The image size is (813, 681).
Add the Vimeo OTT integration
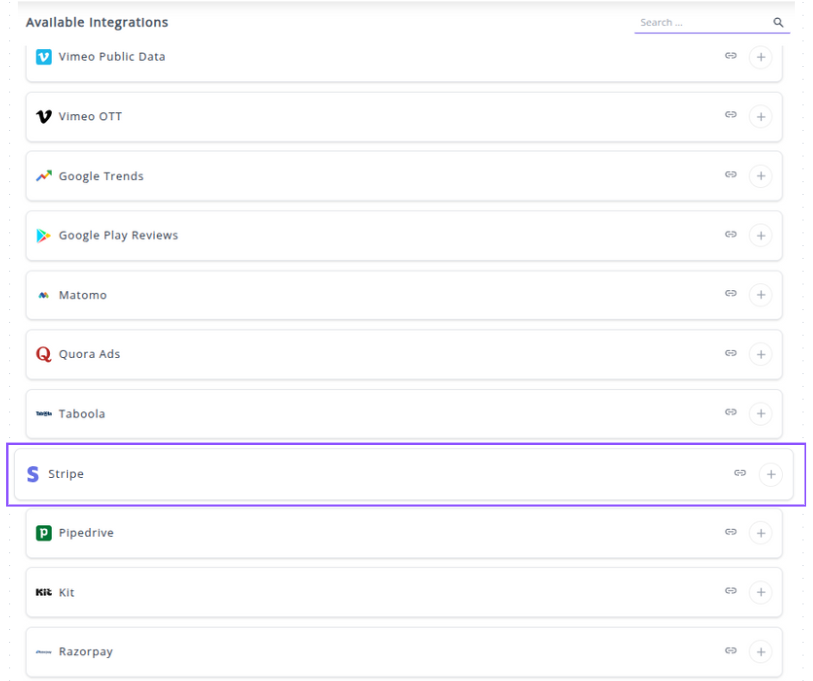point(761,117)
